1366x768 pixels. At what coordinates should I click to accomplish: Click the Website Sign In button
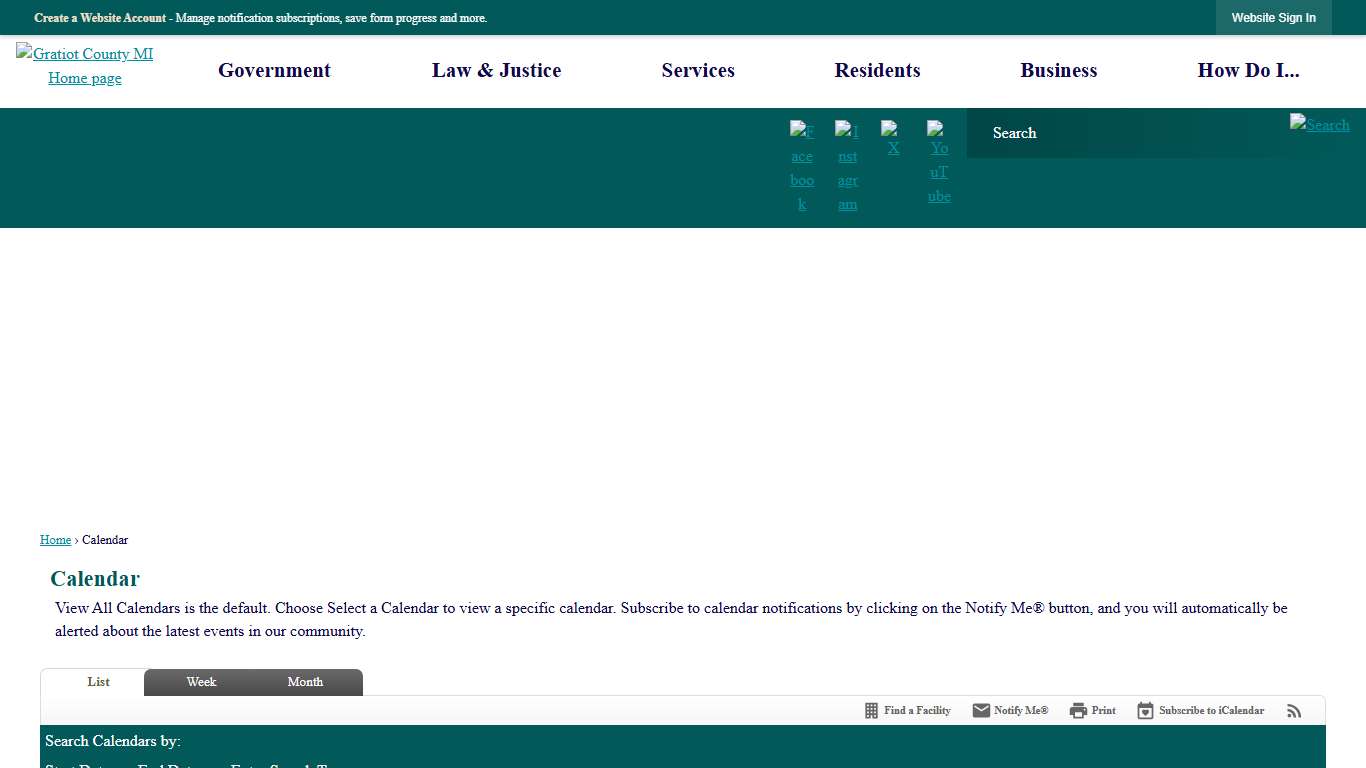1273,17
